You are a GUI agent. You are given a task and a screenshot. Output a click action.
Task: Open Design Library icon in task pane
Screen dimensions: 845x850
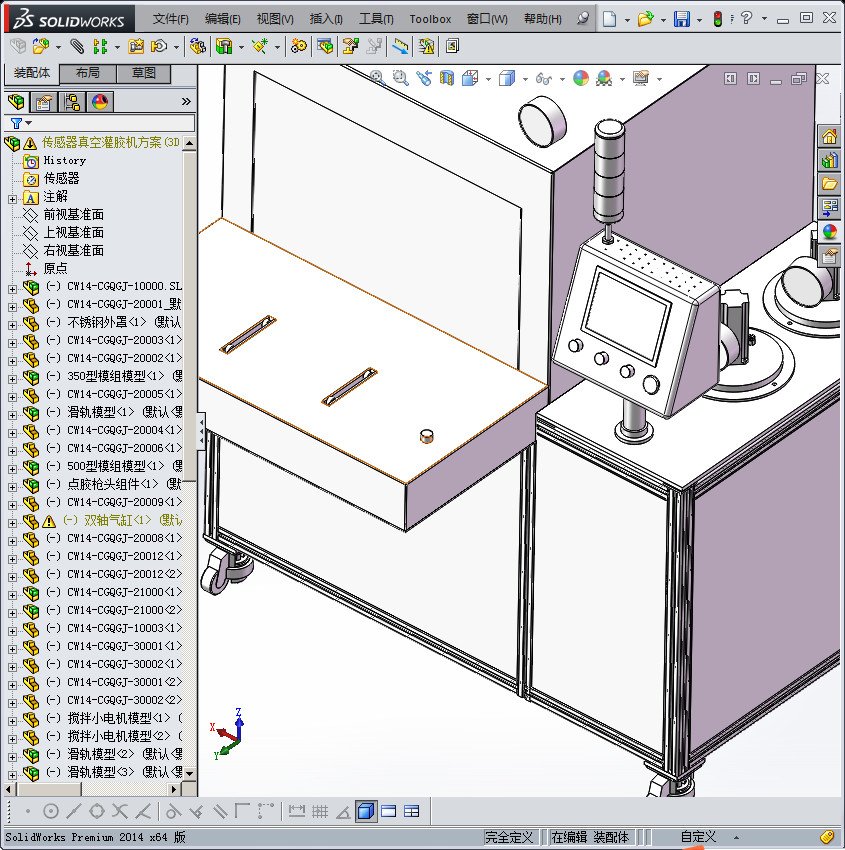[x=829, y=160]
